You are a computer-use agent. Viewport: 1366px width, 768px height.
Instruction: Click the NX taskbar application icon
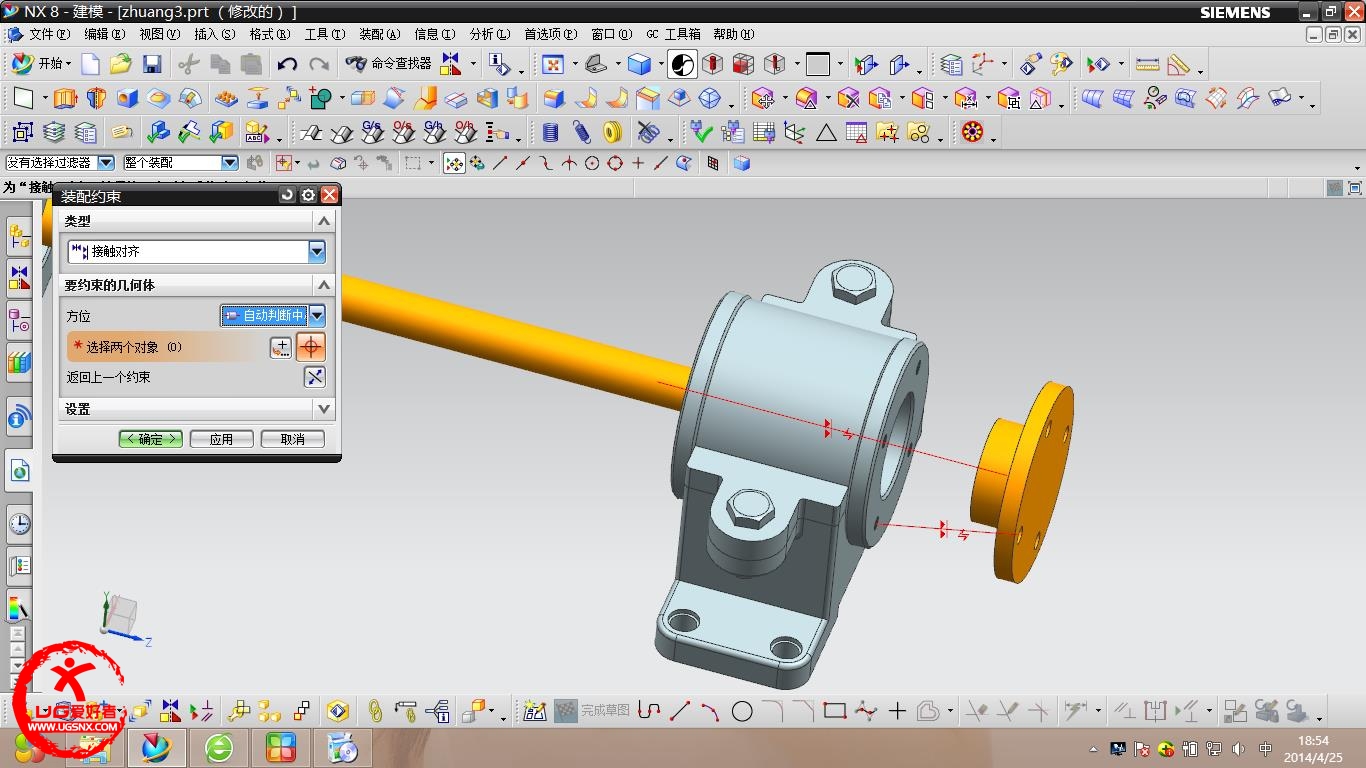[157, 747]
